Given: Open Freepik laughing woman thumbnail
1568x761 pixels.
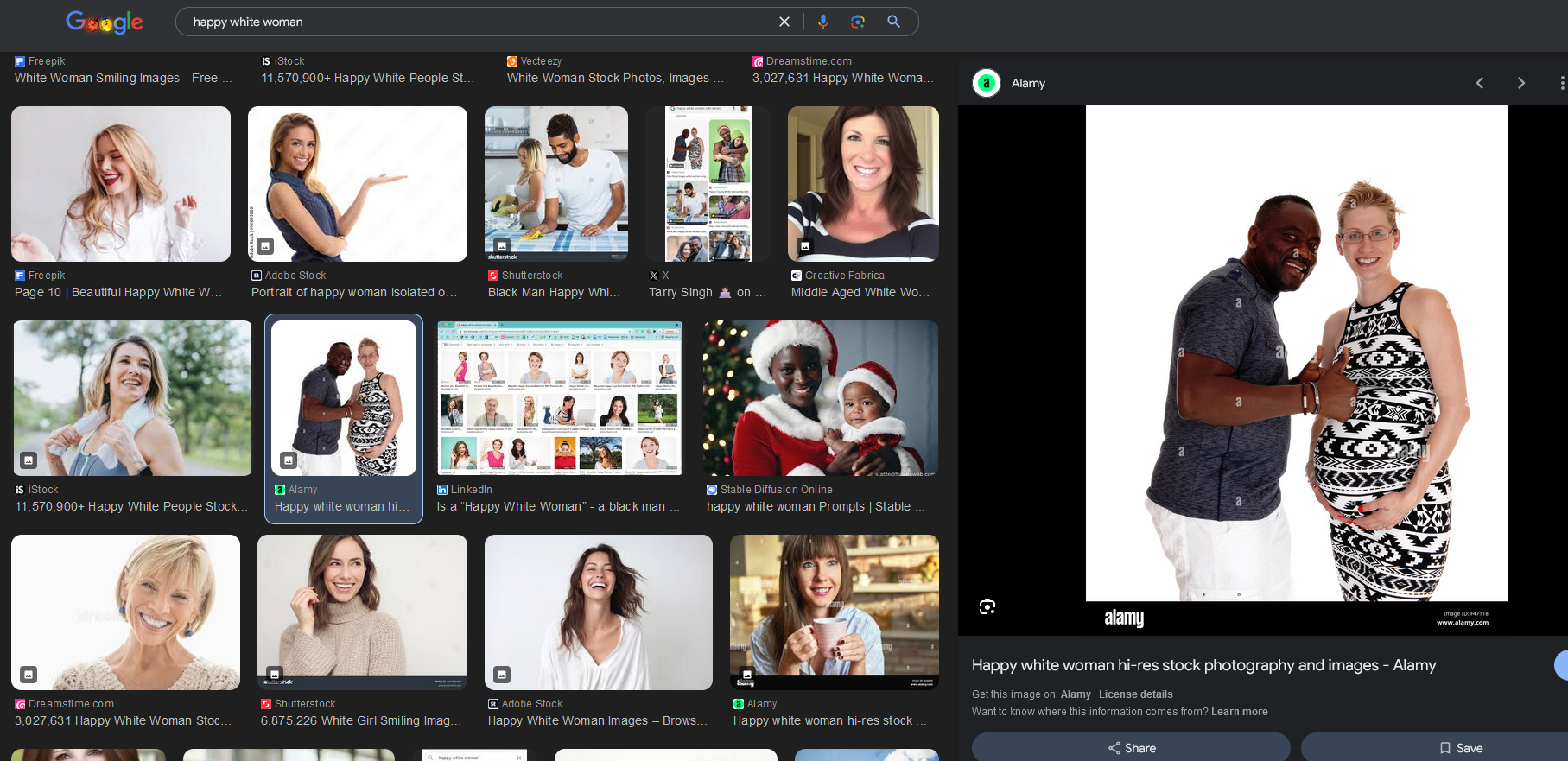Looking at the screenshot, I should tap(121, 184).
